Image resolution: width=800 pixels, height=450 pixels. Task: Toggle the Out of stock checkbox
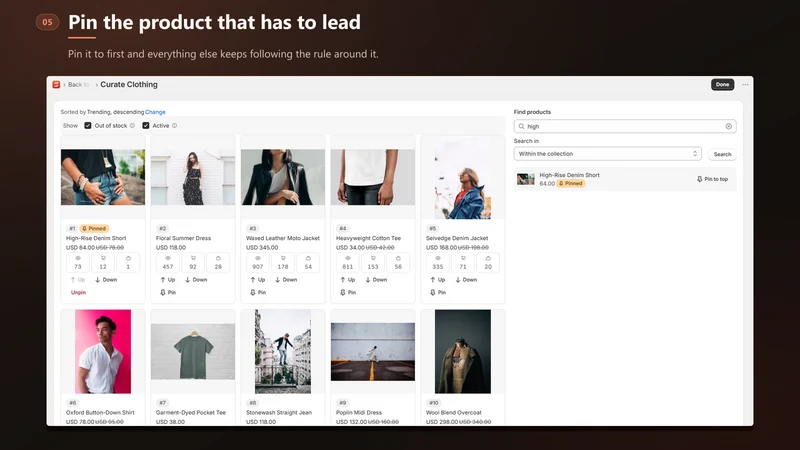pos(88,126)
